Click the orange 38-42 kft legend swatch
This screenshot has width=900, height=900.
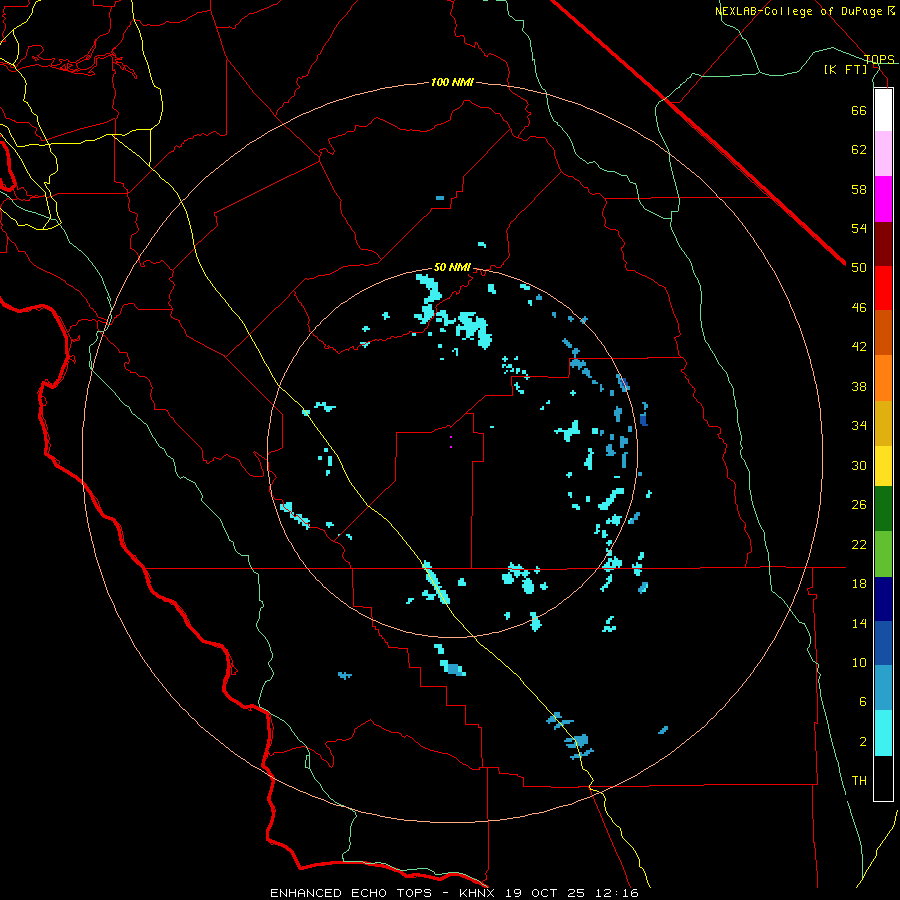(883, 378)
